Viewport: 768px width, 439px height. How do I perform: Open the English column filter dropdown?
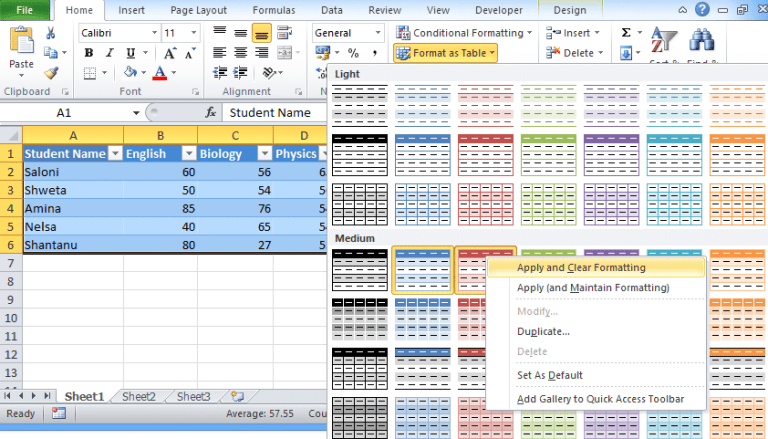click(189, 153)
